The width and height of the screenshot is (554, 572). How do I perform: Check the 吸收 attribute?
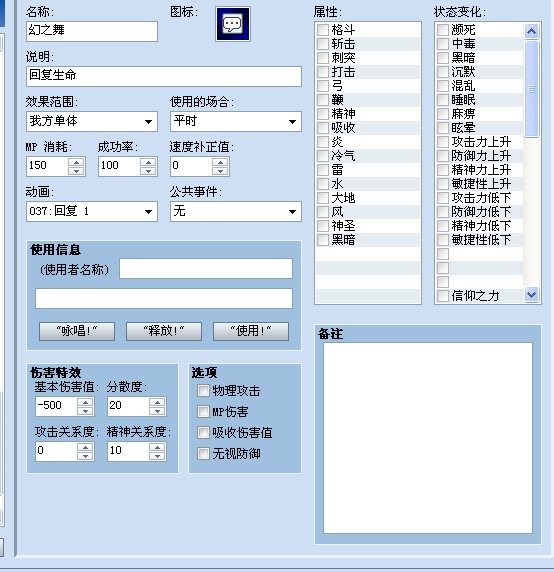tap(323, 128)
